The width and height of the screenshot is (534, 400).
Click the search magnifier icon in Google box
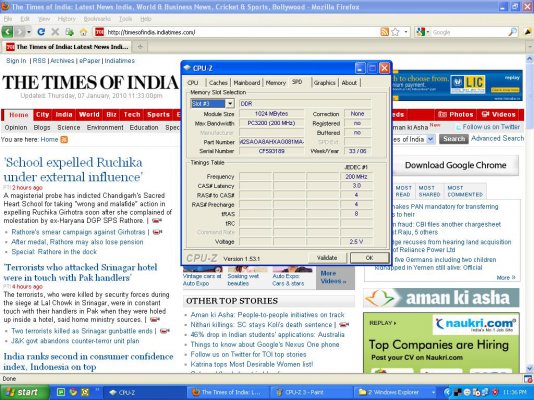point(513,32)
